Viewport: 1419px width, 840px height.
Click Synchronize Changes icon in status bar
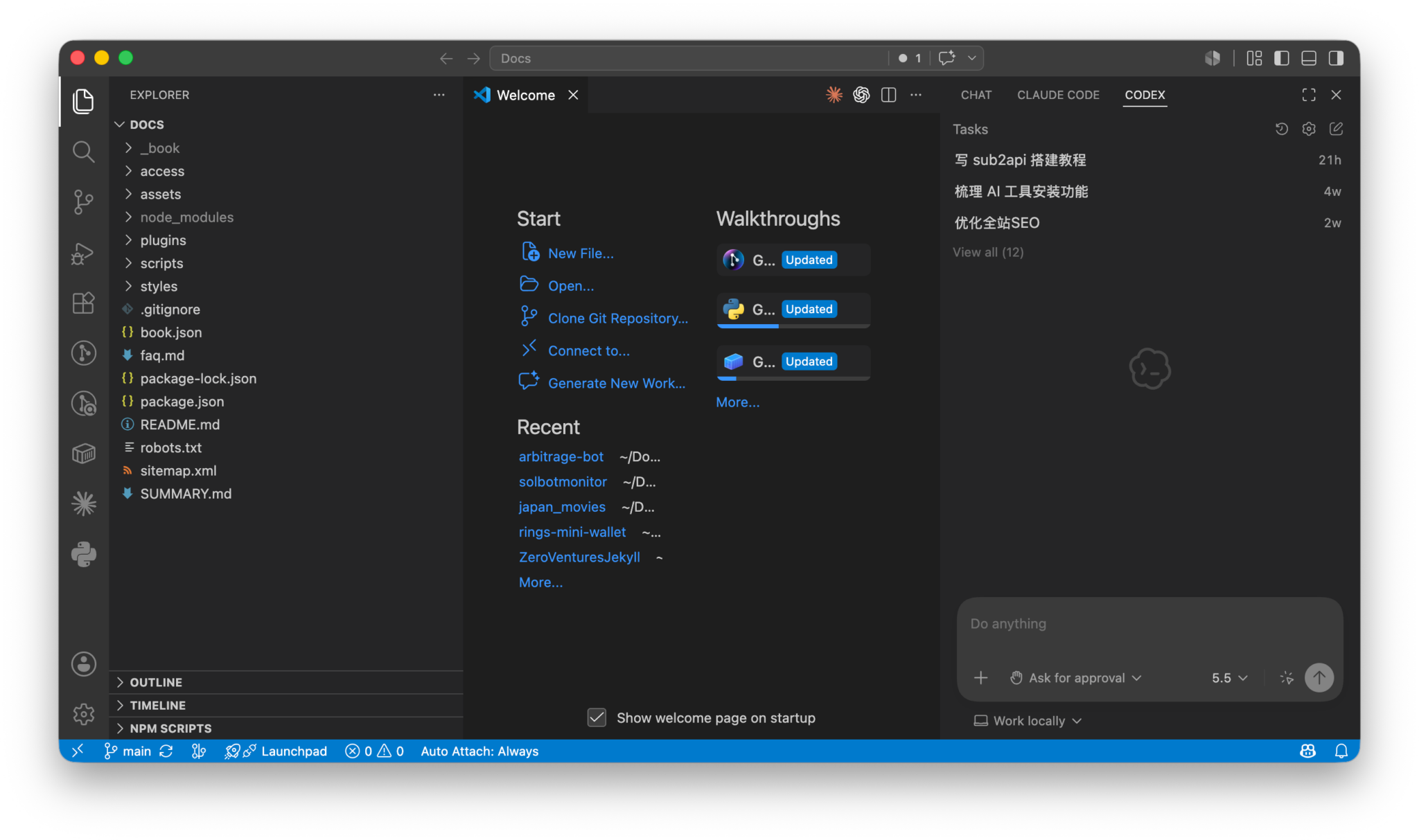pos(166,751)
